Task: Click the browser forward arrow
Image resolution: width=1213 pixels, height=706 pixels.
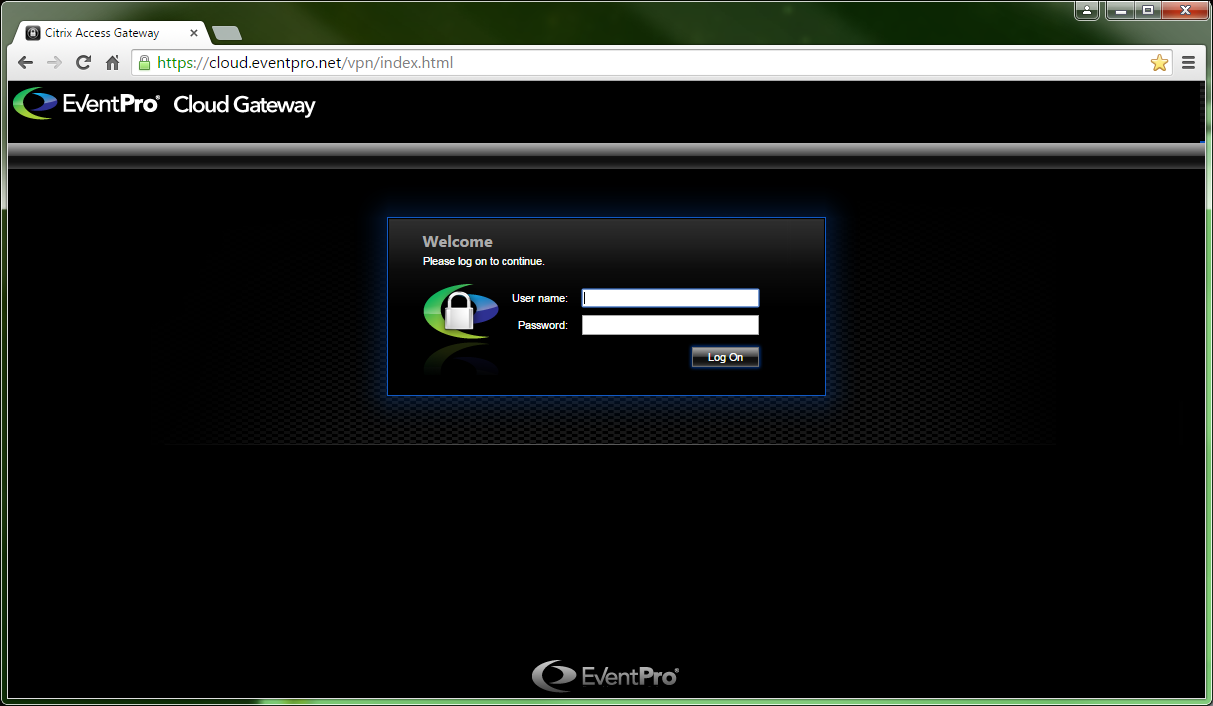Action: click(x=55, y=63)
